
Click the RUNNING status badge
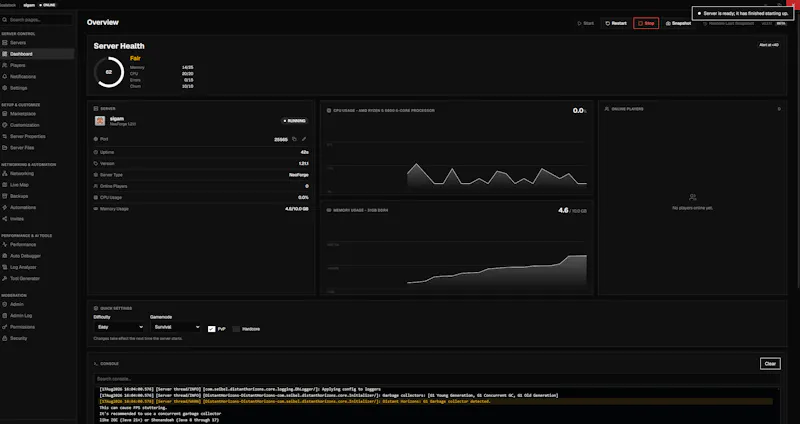[295, 121]
